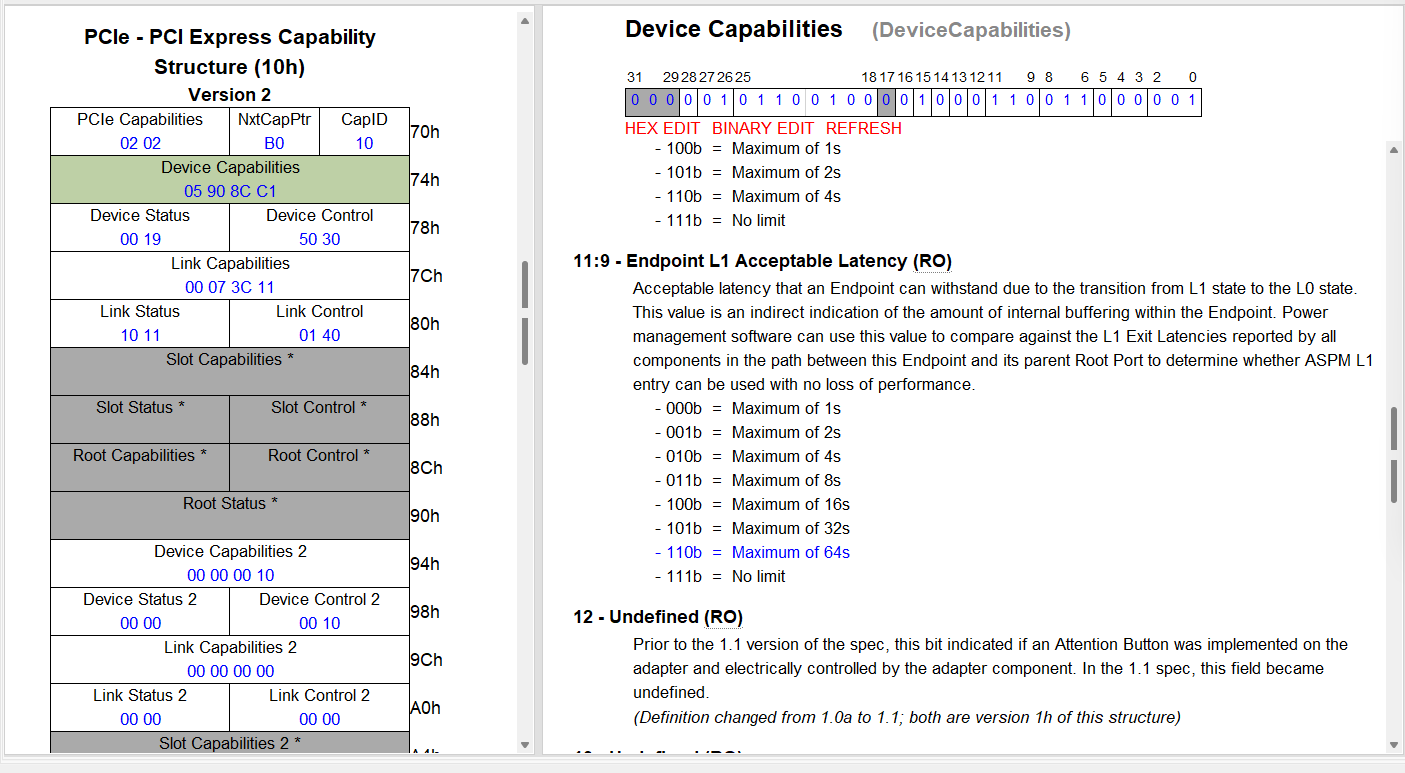Viewport: 1405px width, 773px height.
Task: Click the REFRESH link
Action: [x=864, y=128]
